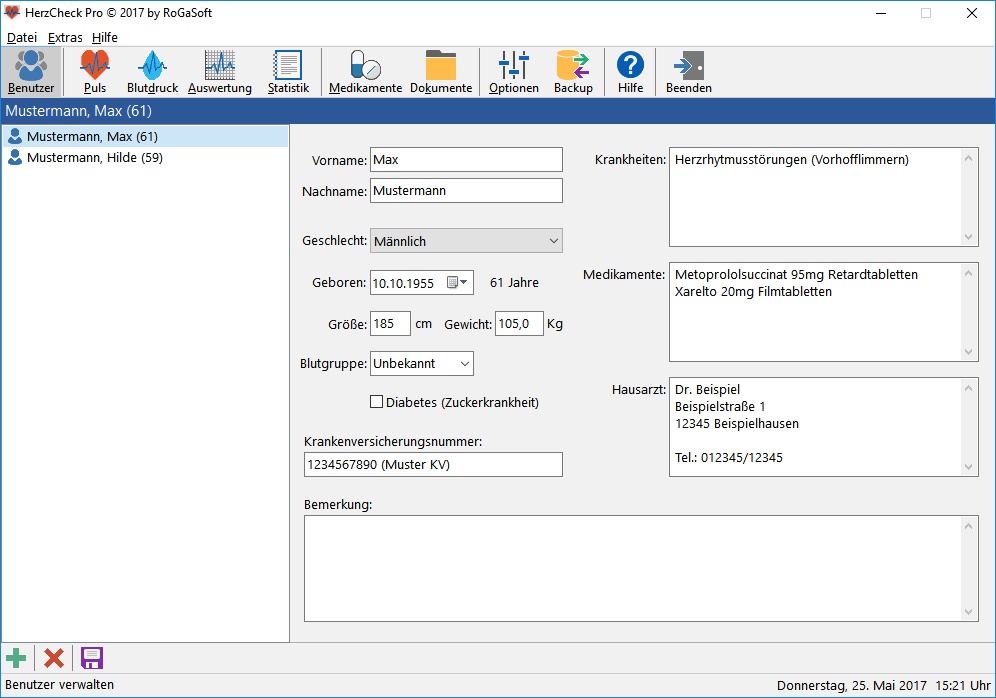Click the Beenden exit button
The width and height of the screenshot is (996, 698).
pos(689,72)
